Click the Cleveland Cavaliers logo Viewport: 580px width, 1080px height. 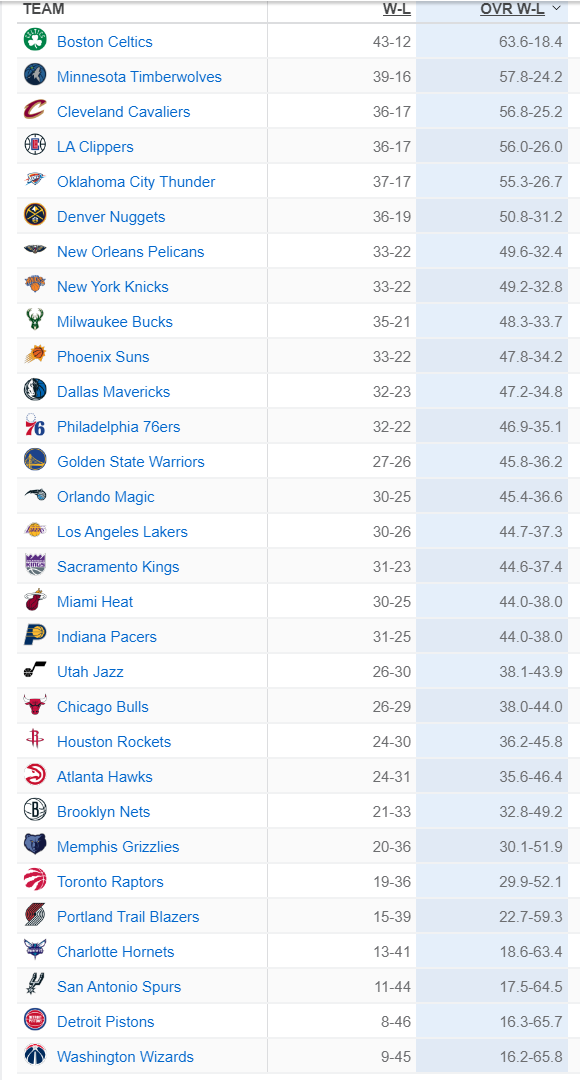pos(33,112)
